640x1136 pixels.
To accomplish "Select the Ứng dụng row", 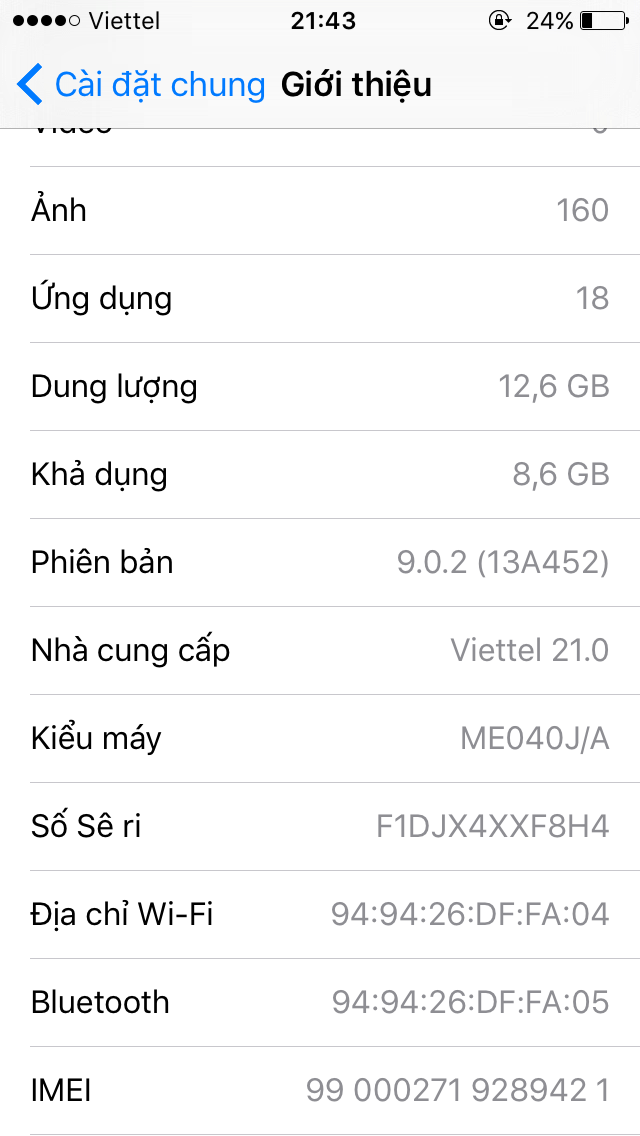I will point(320,298).
